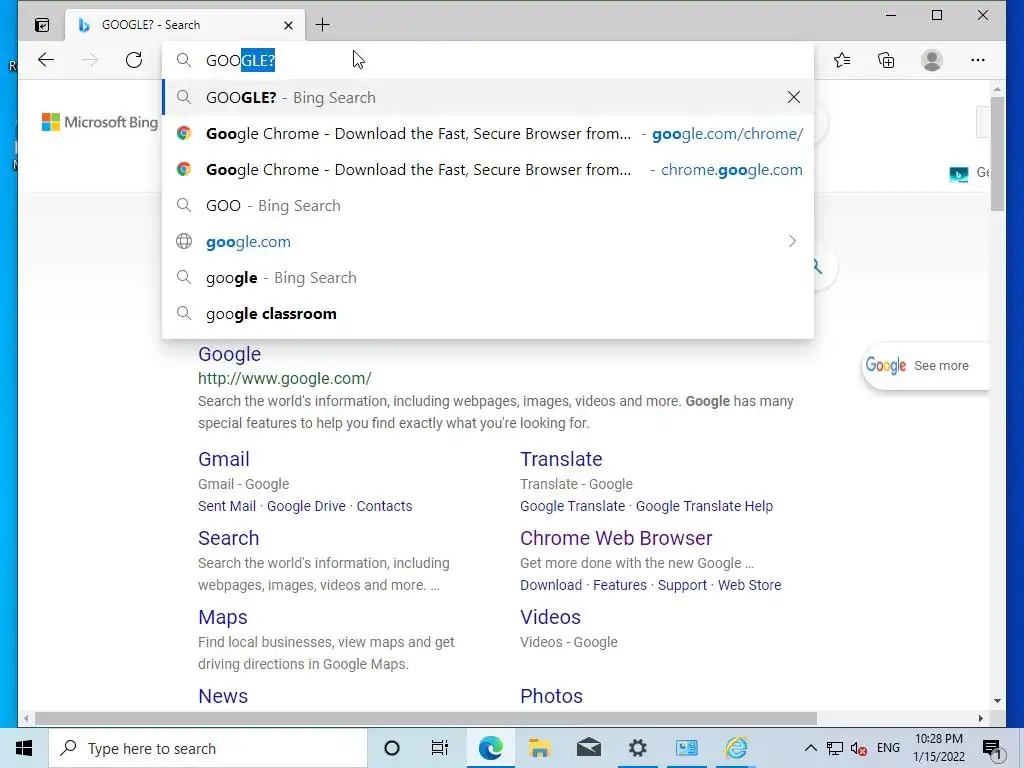Screen dimensions: 1024x768
Task: Open the Mail app taskbar icon
Action: tap(588, 748)
